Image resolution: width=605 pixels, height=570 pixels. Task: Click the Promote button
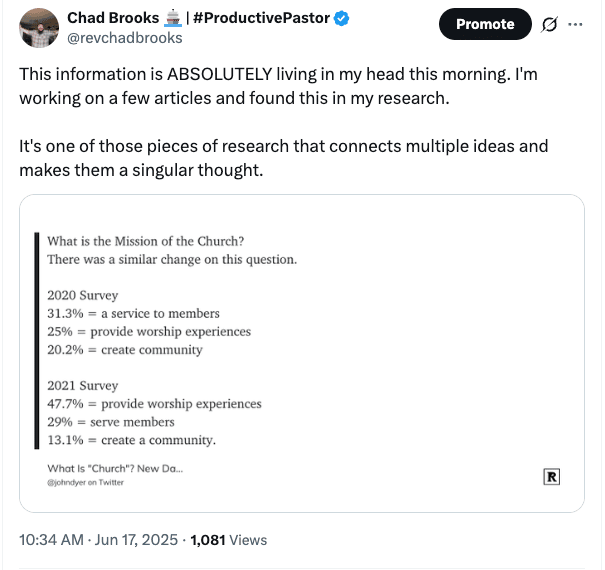(x=485, y=24)
